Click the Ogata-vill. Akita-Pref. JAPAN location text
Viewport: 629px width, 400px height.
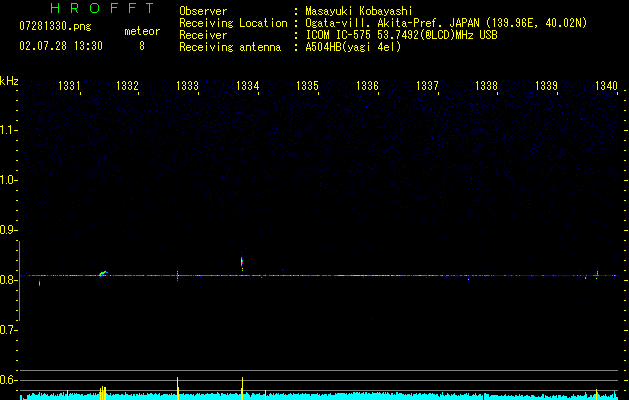pos(446,23)
